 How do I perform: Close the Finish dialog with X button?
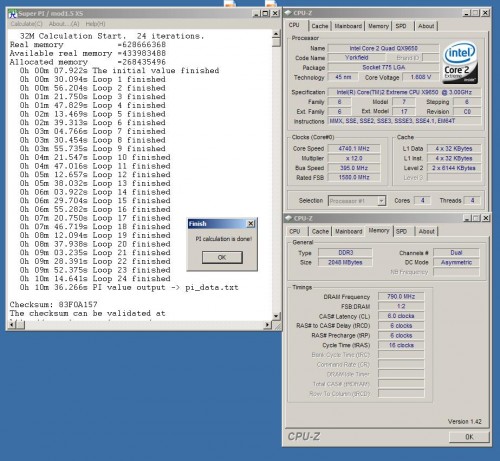251,224
